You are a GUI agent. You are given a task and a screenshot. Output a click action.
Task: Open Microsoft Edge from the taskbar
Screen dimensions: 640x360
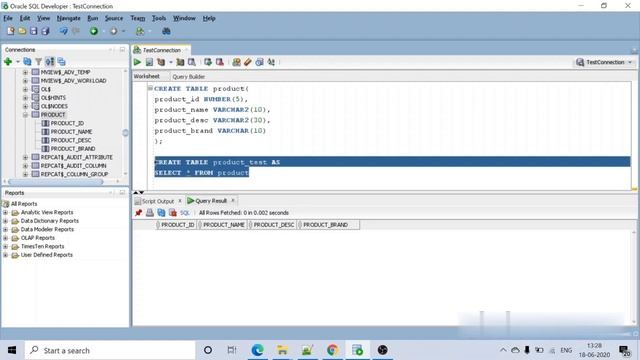pyautogui.click(x=258, y=350)
